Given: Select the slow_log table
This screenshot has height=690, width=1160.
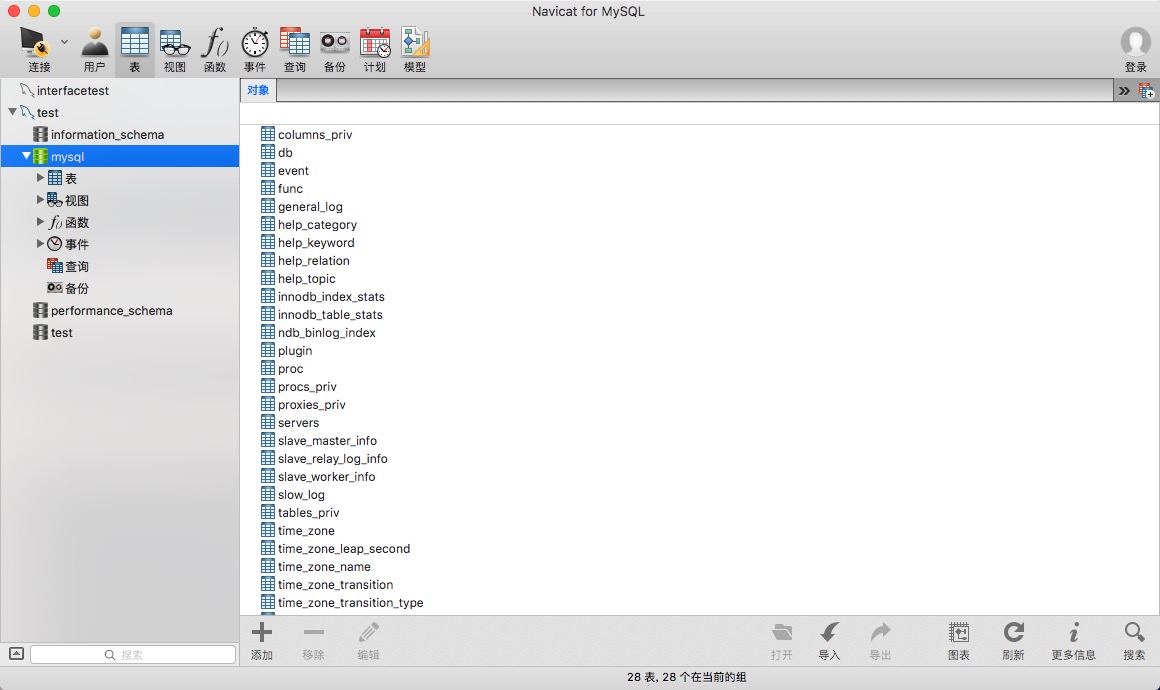Looking at the screenshot, I should pyautogui.click(x=301, y=495).
